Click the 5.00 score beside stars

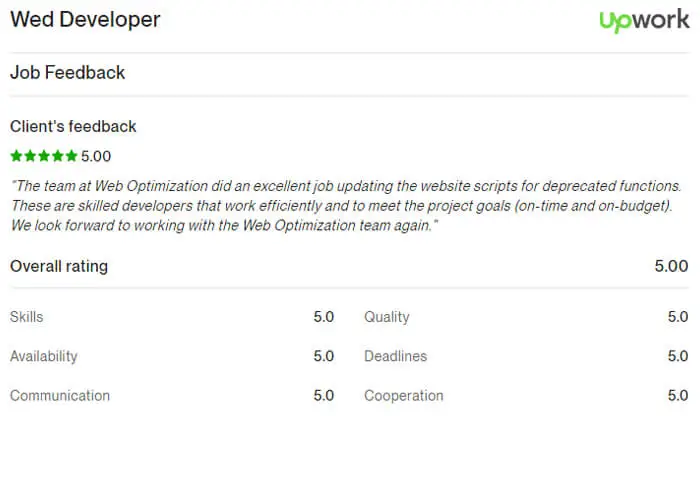coord(96,156)
